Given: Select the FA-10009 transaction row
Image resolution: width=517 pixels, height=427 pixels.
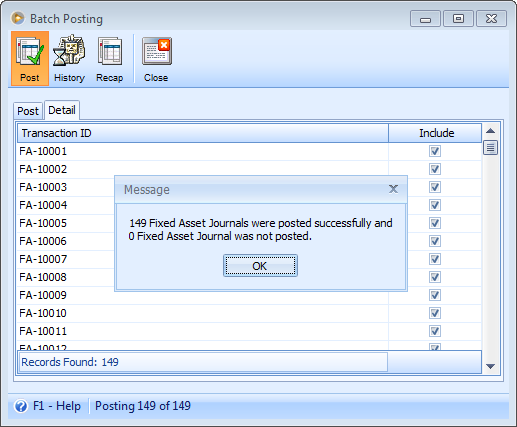Looking at the screenshot, I should [x=249, y=295].
